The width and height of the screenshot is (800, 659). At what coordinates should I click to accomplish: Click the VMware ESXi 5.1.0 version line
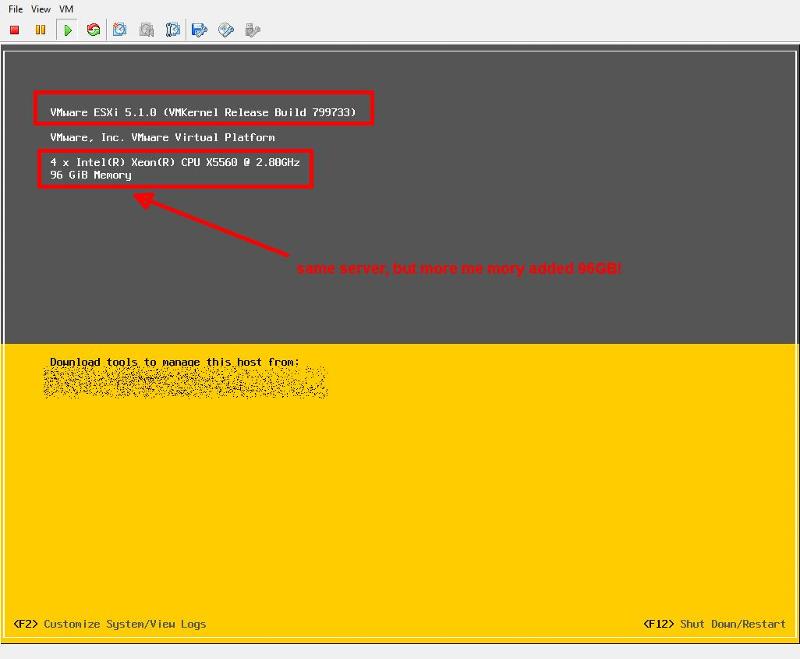tap(203, 112)
